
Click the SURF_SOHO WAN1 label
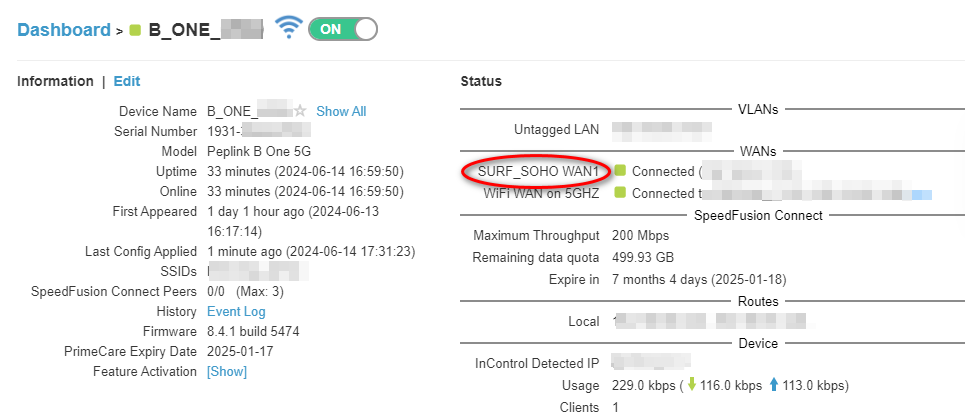coord(538,171)
